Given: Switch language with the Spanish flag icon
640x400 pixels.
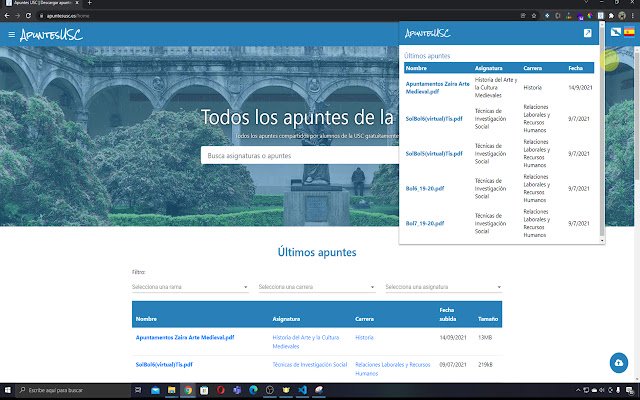Looking at the screenshot, I should point(629,32).
